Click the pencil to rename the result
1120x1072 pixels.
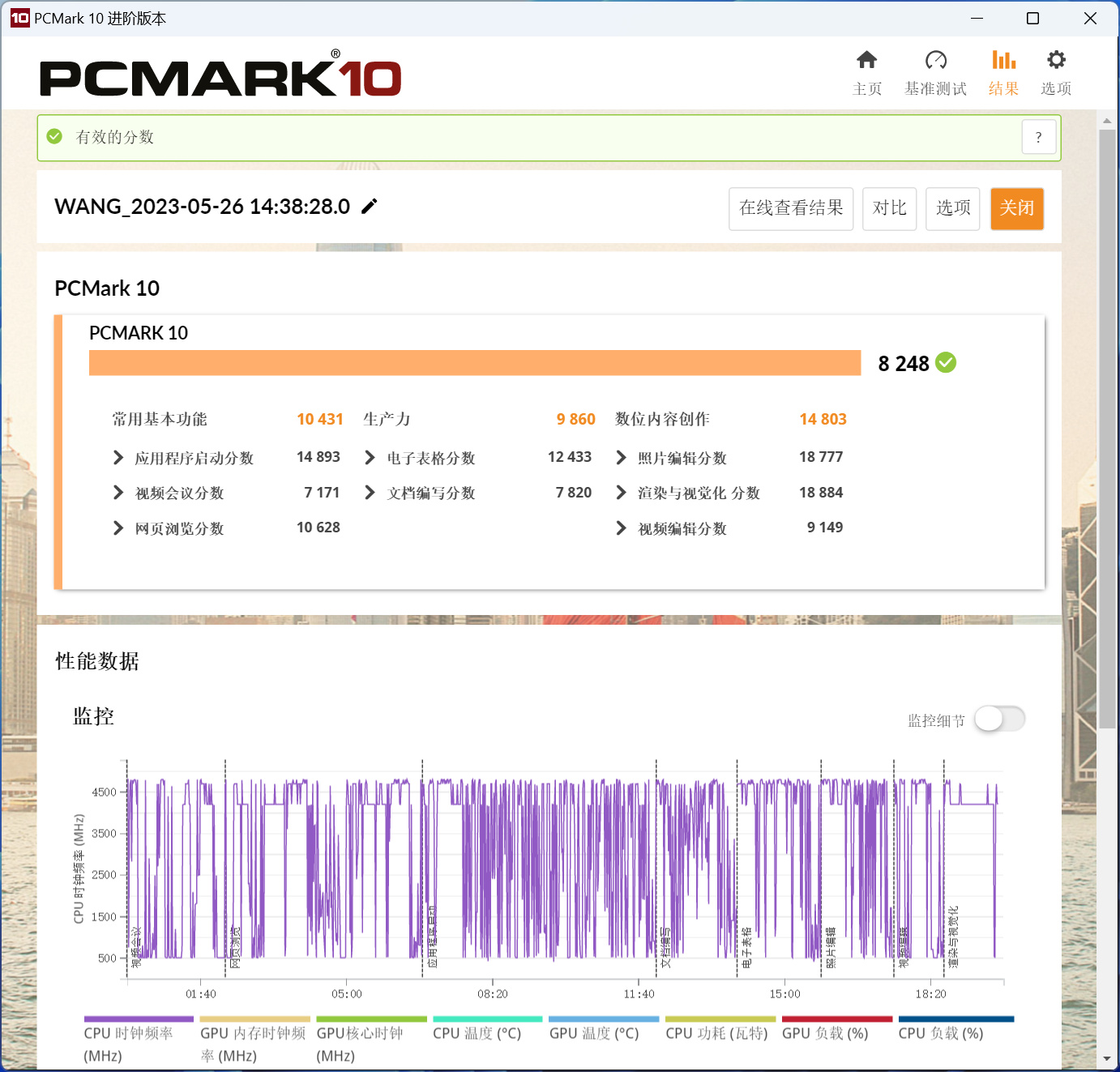(370, 207)
